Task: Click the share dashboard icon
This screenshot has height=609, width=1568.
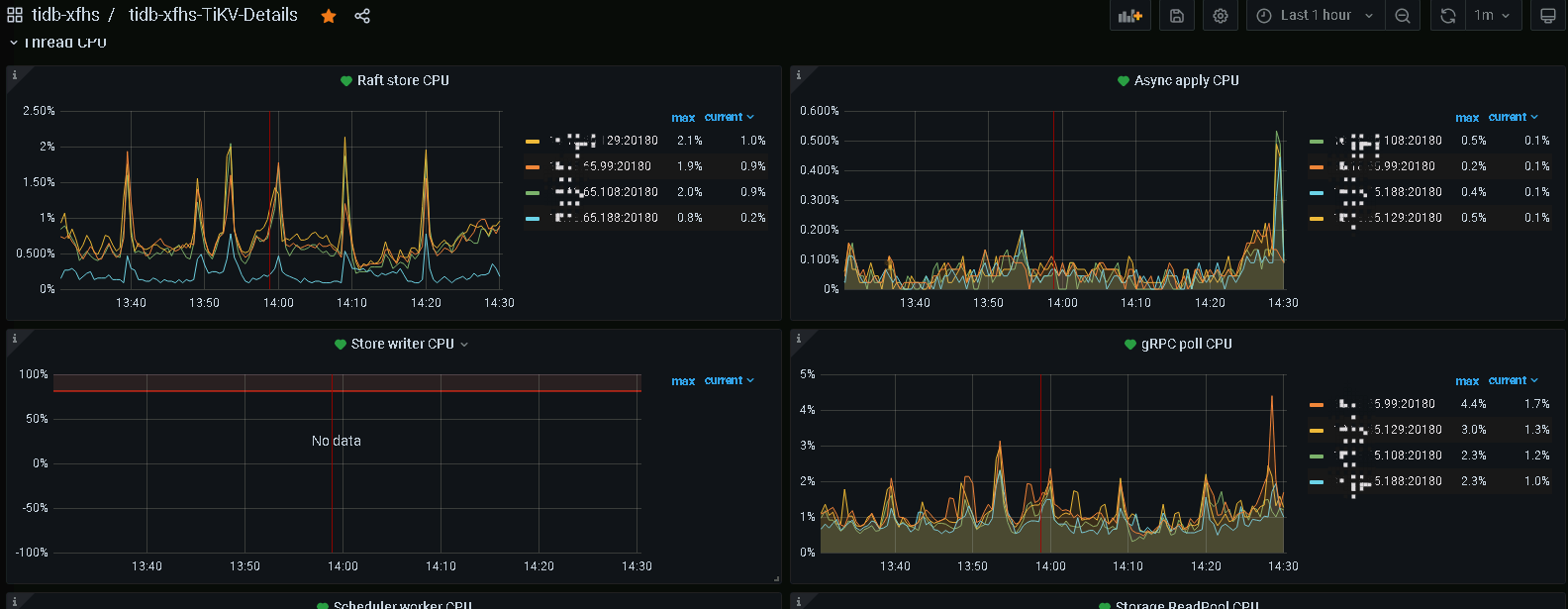Action: click(x=362, y=16)
